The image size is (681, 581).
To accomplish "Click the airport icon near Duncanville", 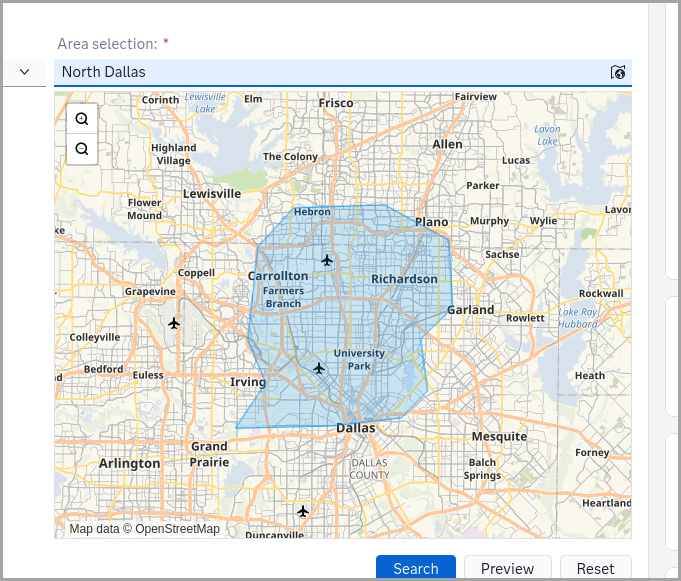I will (x=303, y=511).
